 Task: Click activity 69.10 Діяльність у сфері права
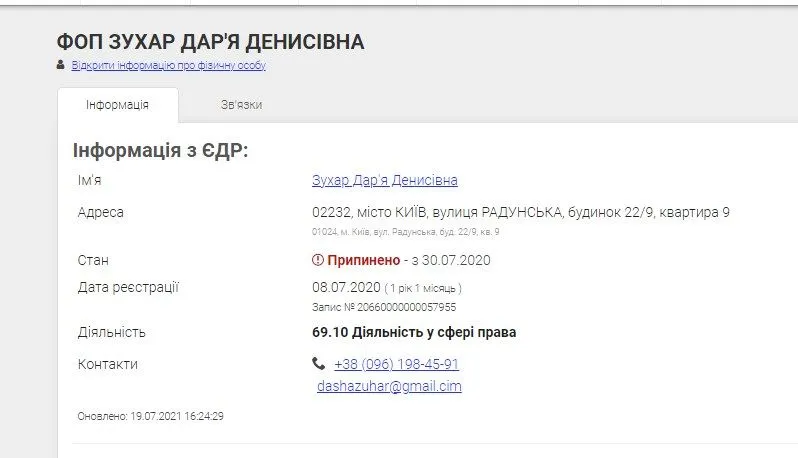pyautogui.click(x=414, y=332)
